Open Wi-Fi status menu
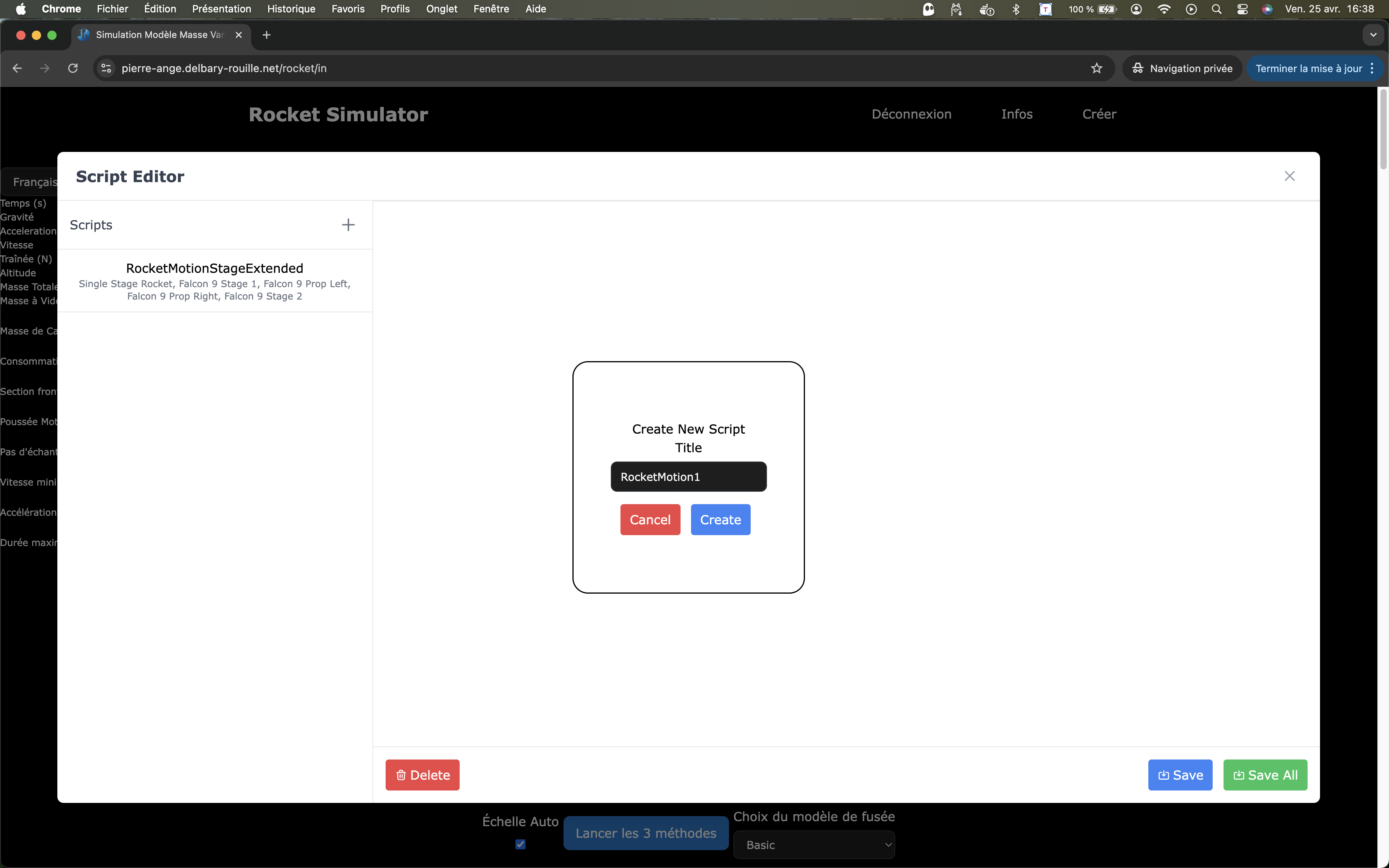 coord(1164,9)
